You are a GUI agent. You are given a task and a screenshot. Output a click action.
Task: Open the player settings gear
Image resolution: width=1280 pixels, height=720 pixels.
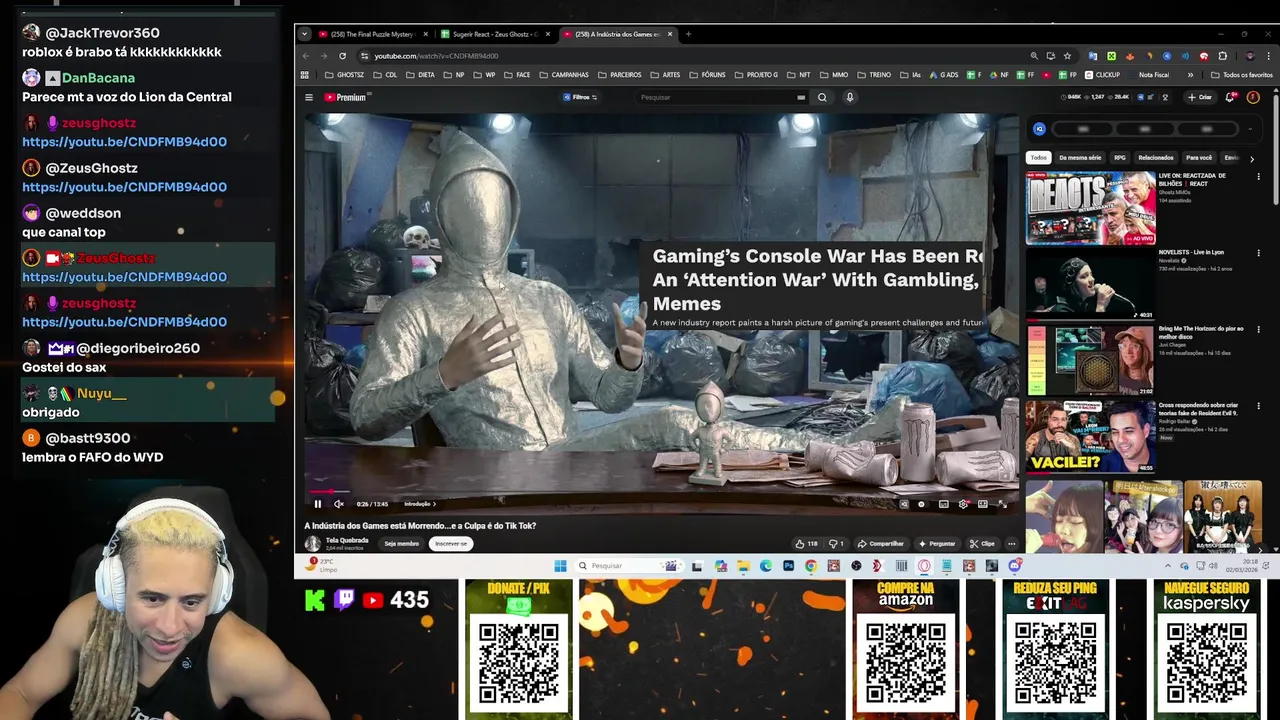(x=963, y=504)
